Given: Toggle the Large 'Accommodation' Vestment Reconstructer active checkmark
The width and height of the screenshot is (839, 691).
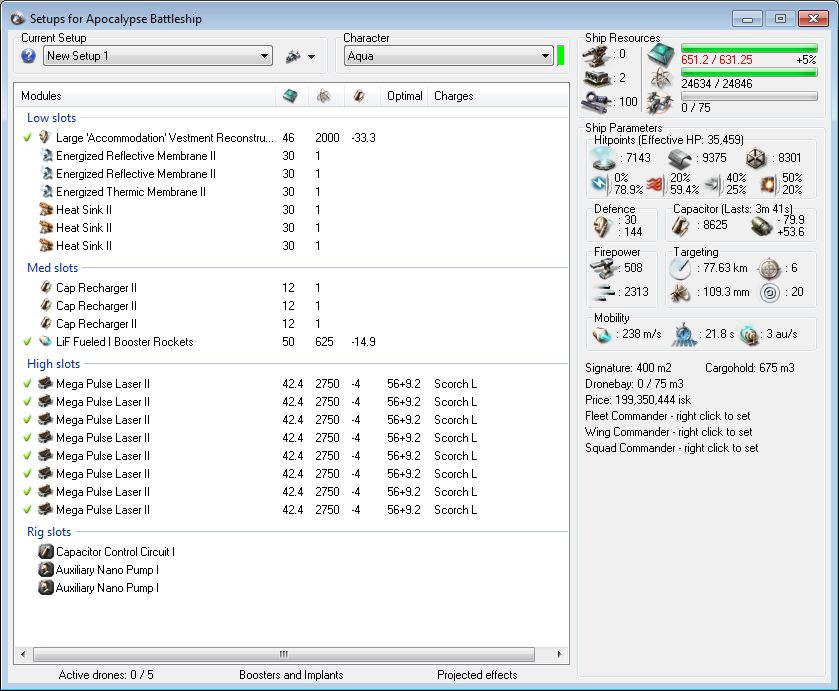Looking at the screenshot, I should tap(27, 138).
